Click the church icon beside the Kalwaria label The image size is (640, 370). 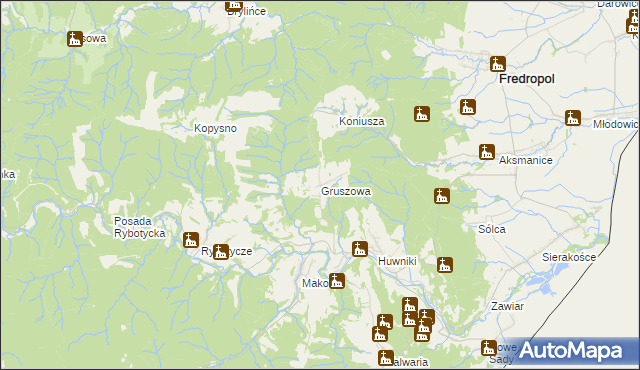pyautogui.click(x=386, y=358)
